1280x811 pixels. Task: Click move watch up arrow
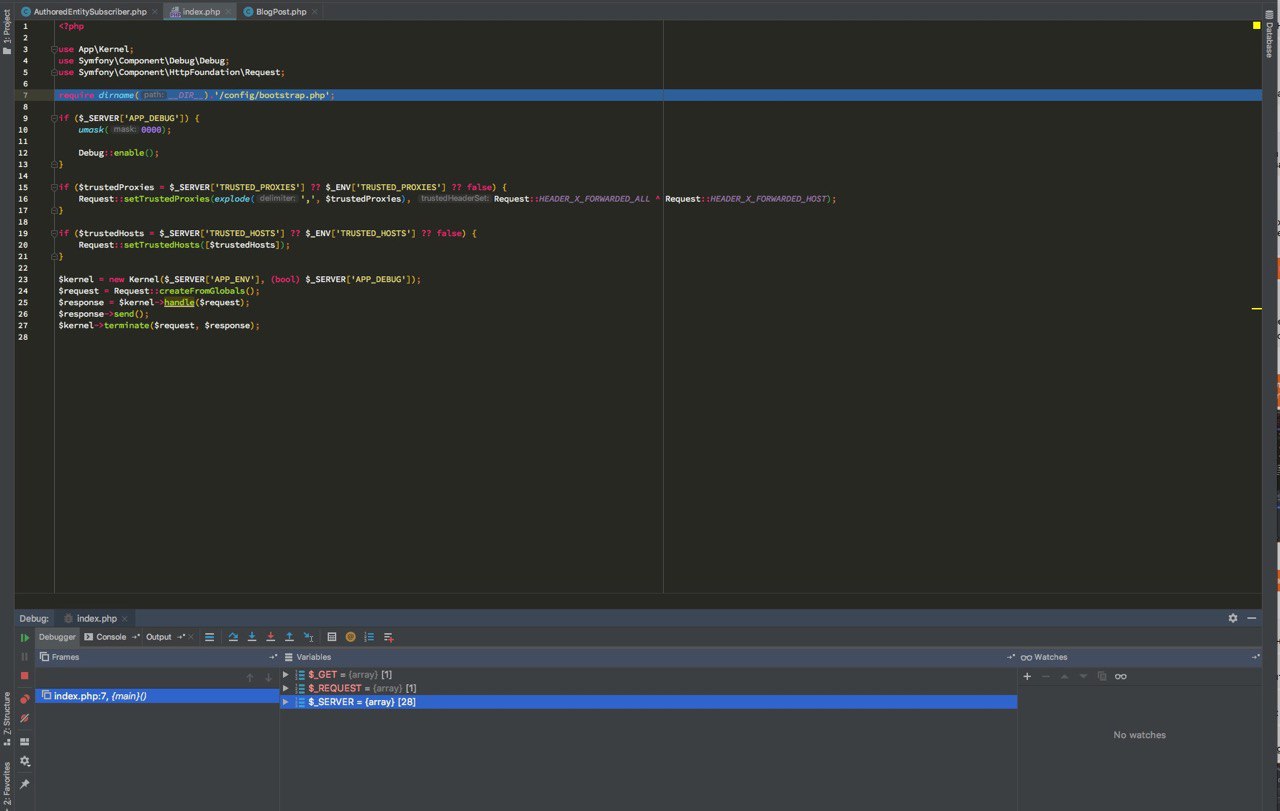(1064, 676)
